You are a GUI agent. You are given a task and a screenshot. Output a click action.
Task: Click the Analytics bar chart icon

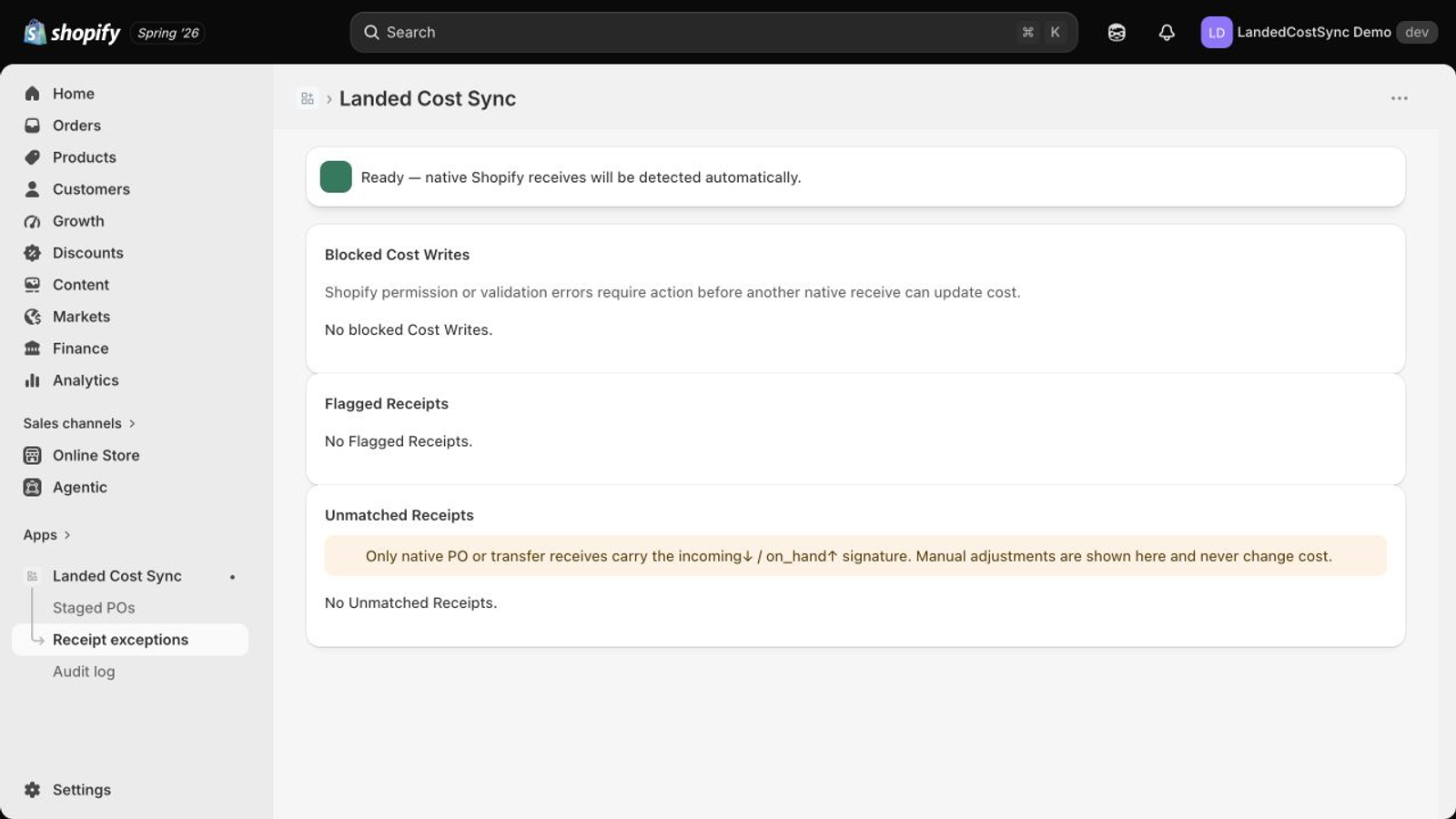(x=33, y=380)
